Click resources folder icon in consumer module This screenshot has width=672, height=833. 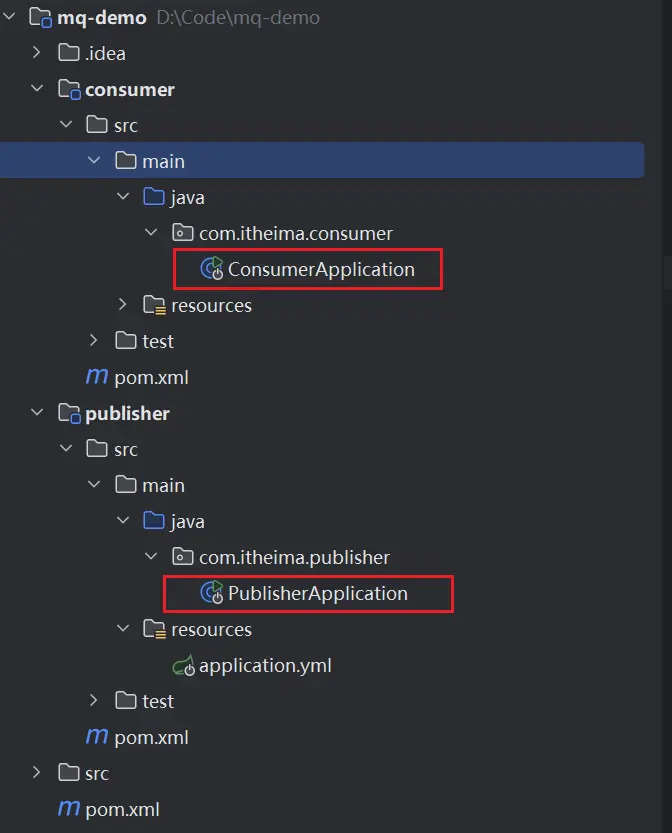(x=154, y=305)
